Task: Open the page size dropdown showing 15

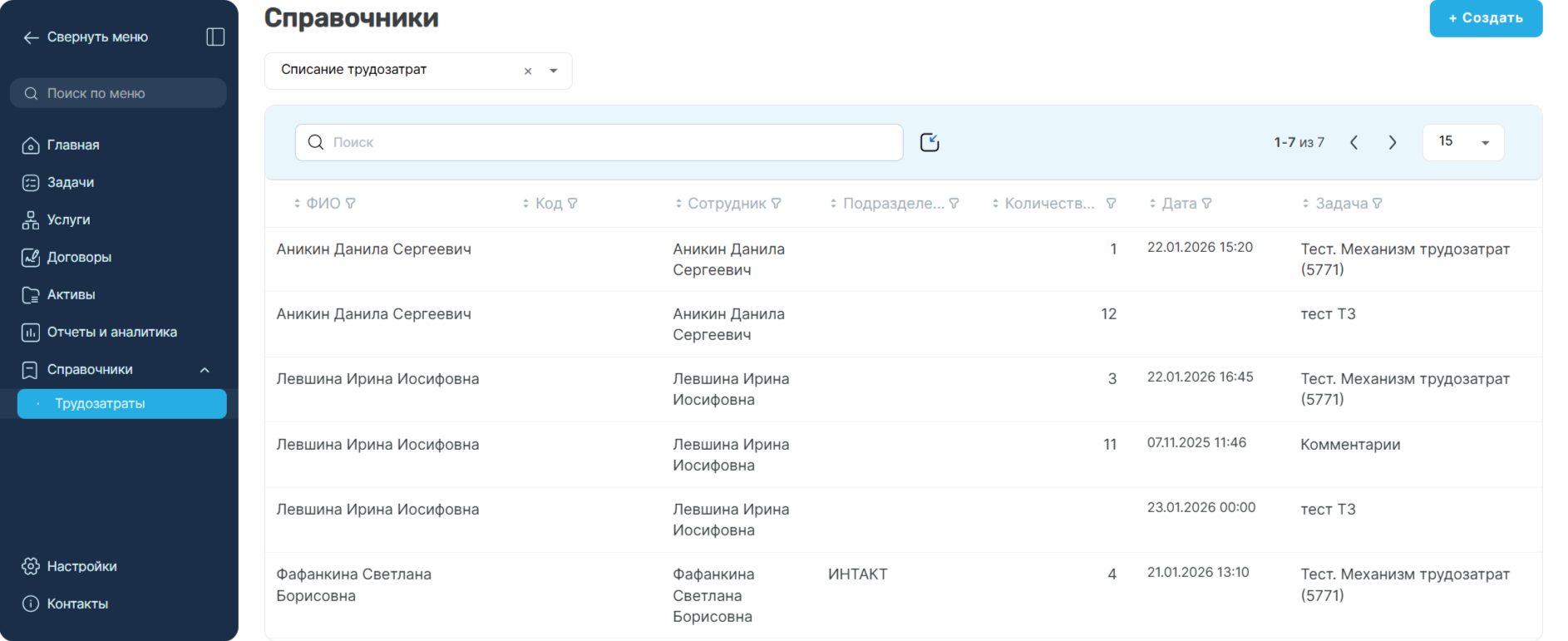Action: coord(1463,142)
